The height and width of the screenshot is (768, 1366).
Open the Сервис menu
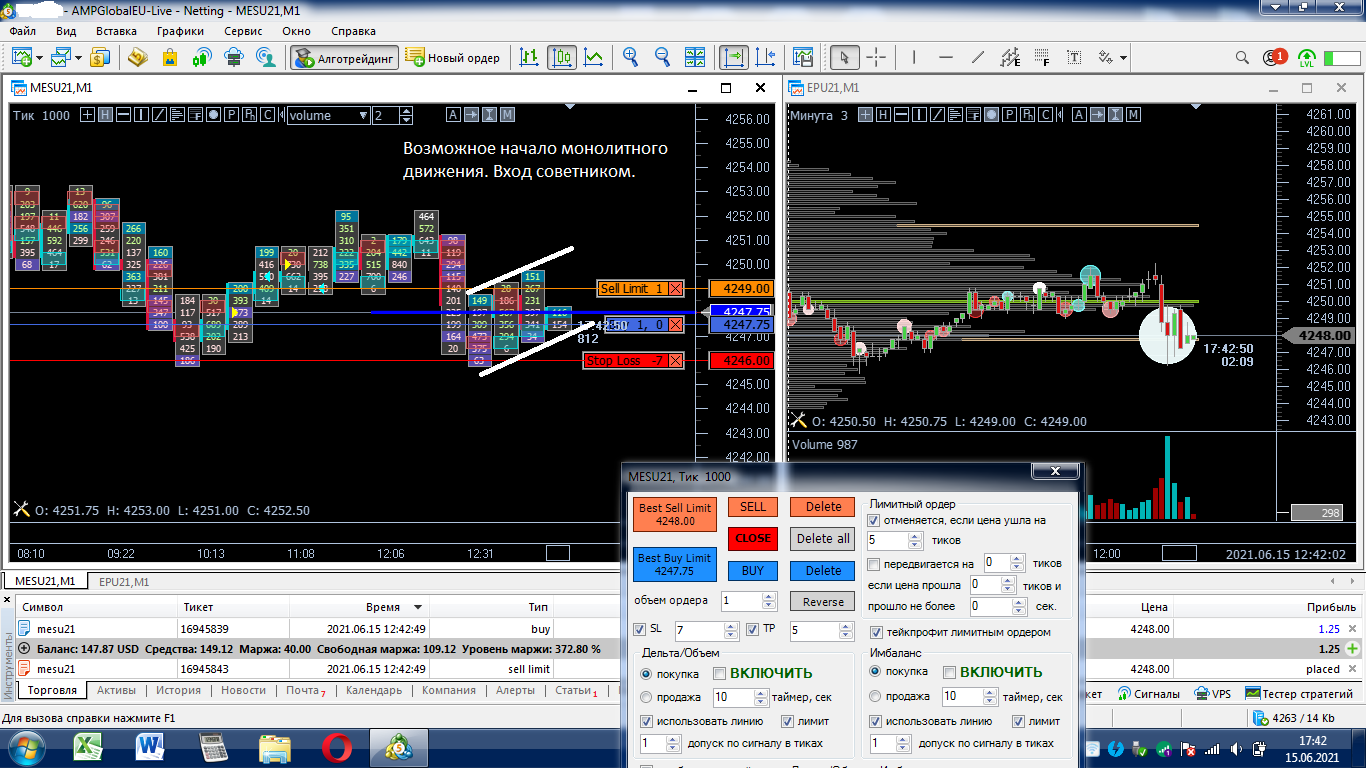tap(243, 31)
